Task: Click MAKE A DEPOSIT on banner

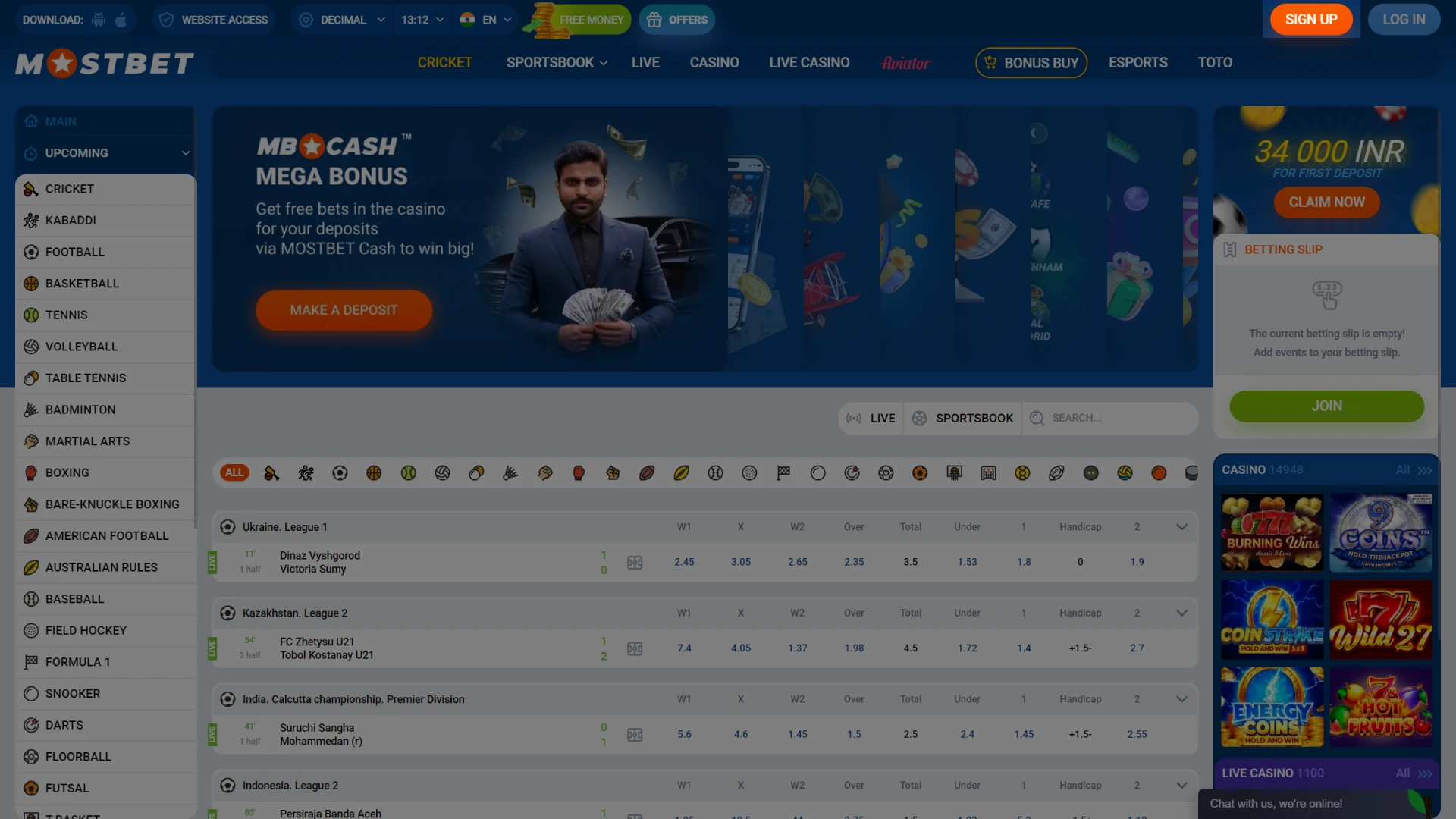Action: tap(344, 310)
